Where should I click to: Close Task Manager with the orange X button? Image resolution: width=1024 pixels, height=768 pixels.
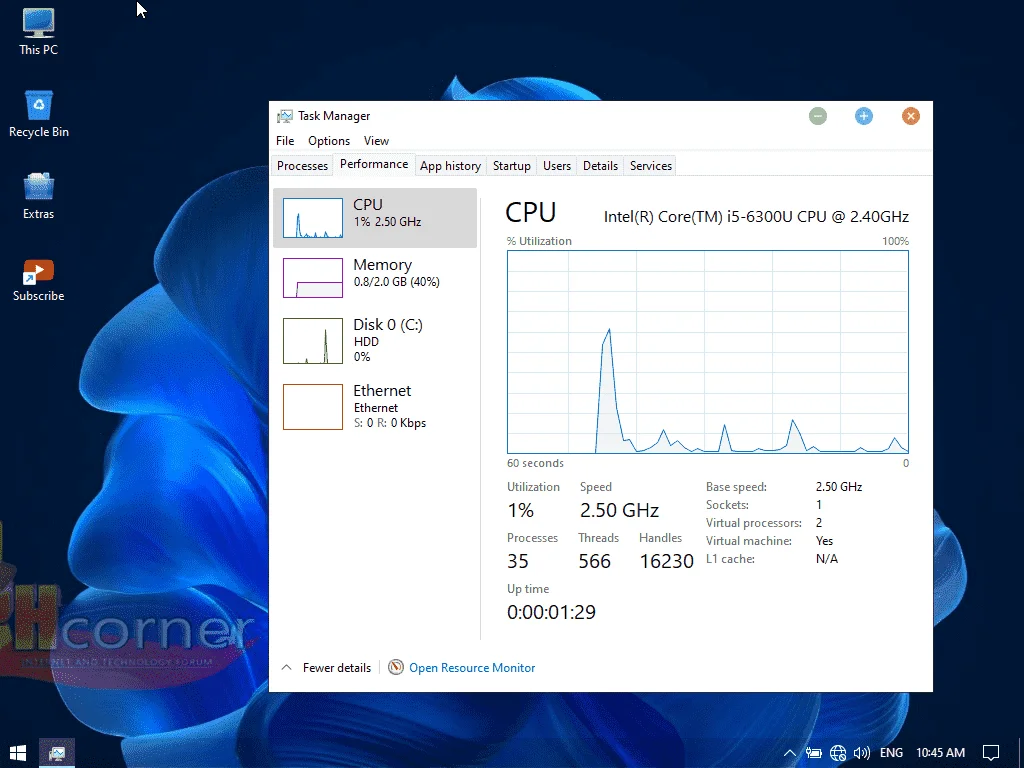(910, 116)
